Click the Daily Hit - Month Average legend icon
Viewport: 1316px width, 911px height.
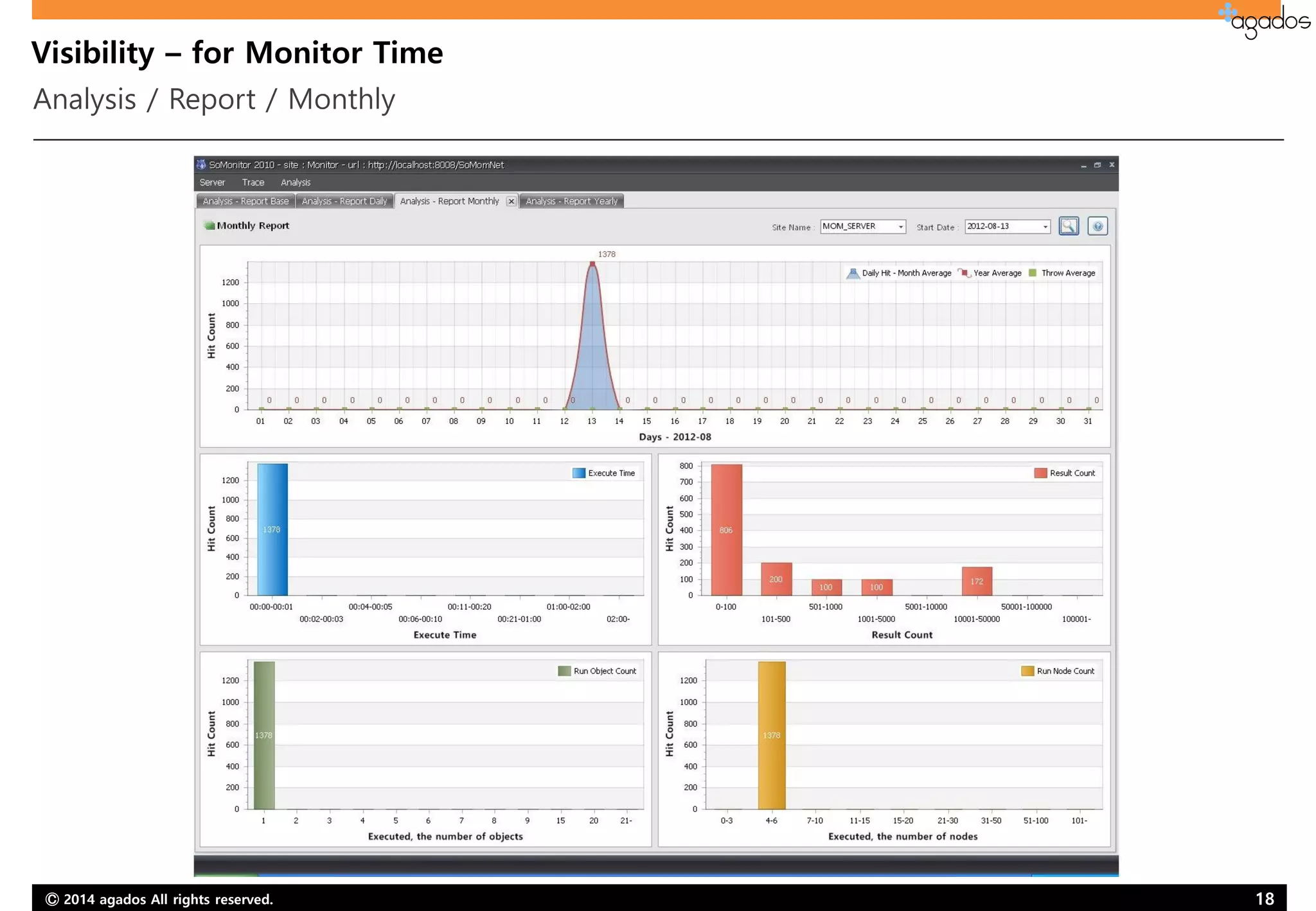[853, 273]
